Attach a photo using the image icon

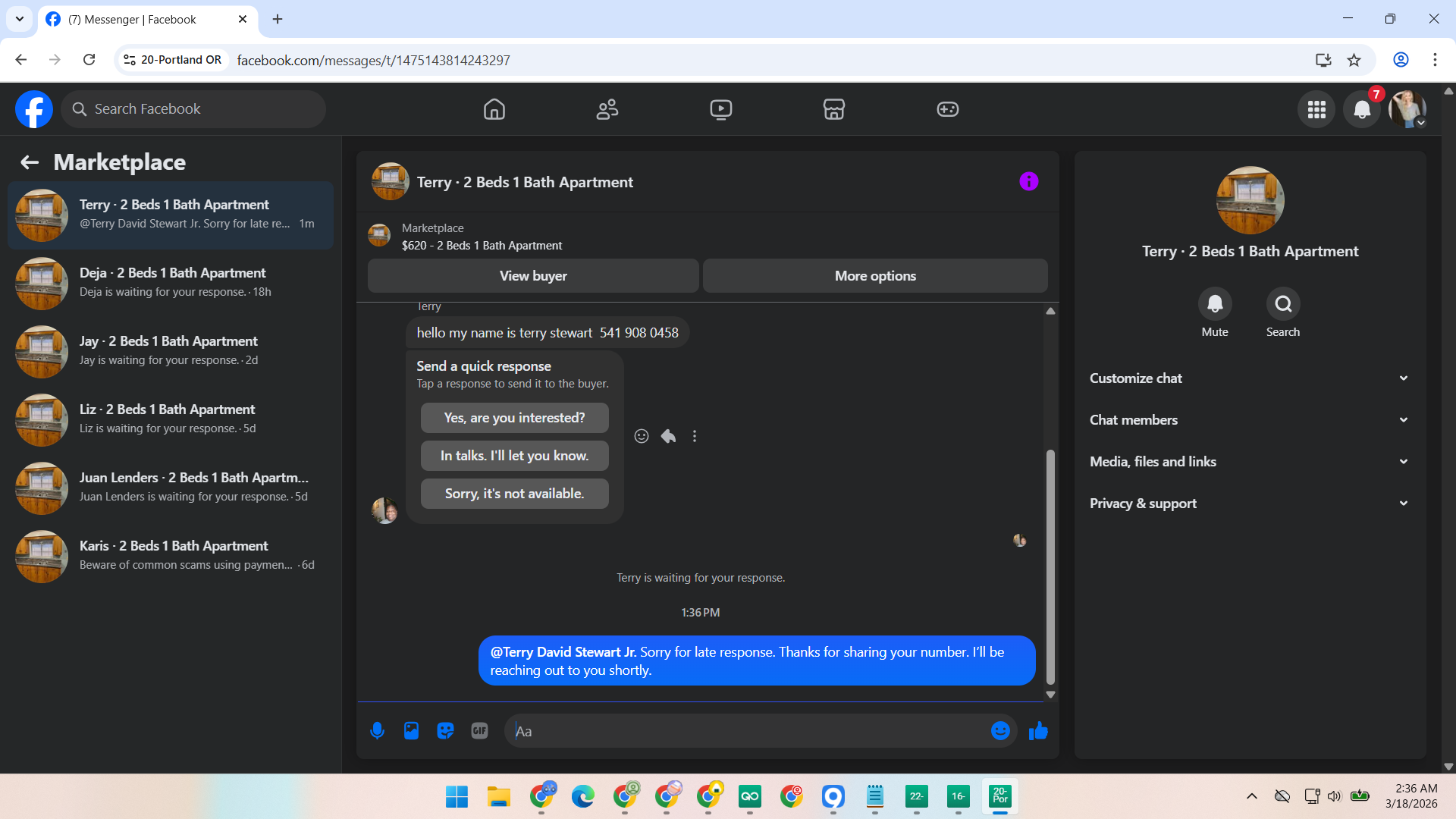coord(411,731)
